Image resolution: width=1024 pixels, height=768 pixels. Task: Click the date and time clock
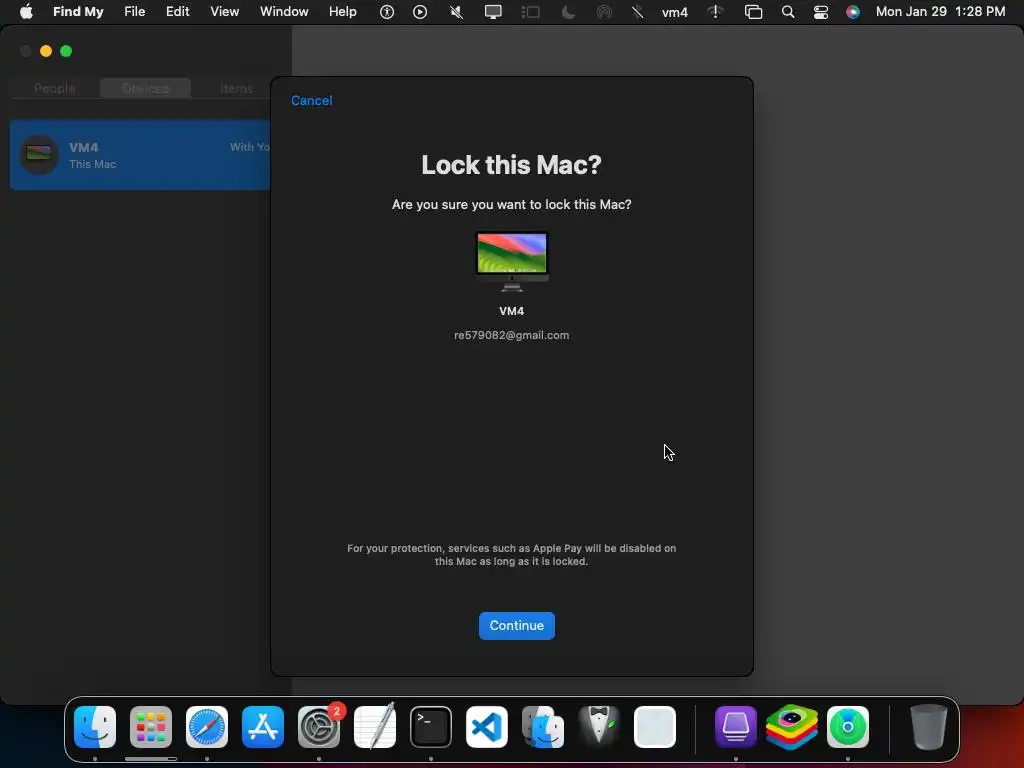coord(940,12)
